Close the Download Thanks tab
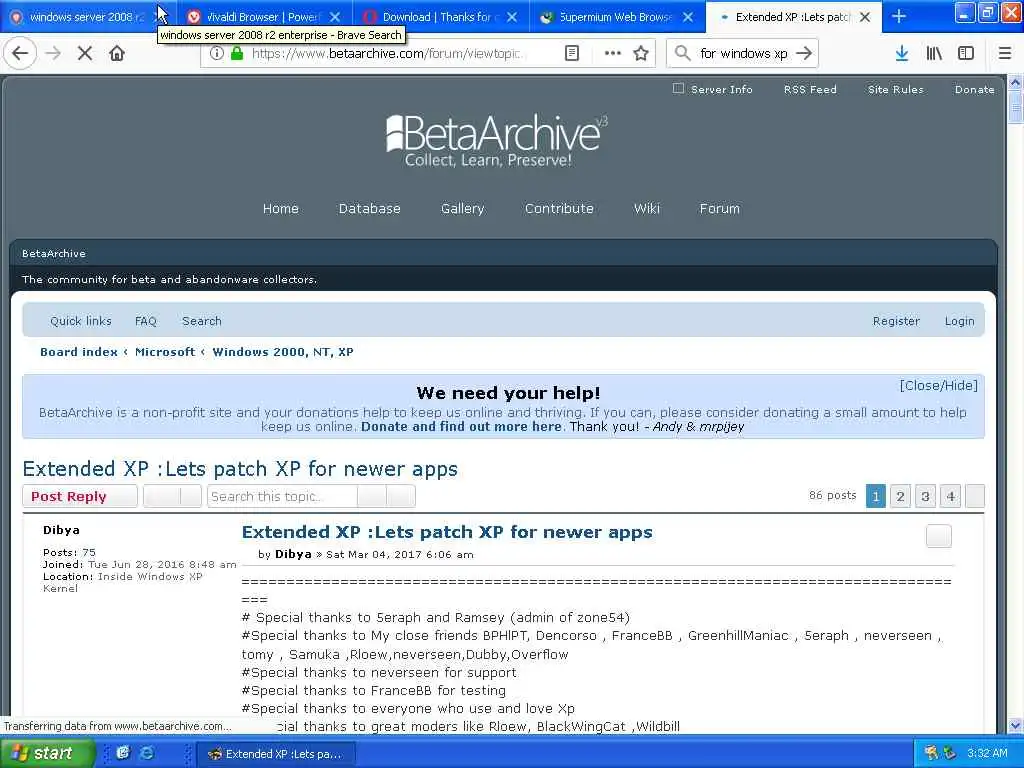 point(512,17)
